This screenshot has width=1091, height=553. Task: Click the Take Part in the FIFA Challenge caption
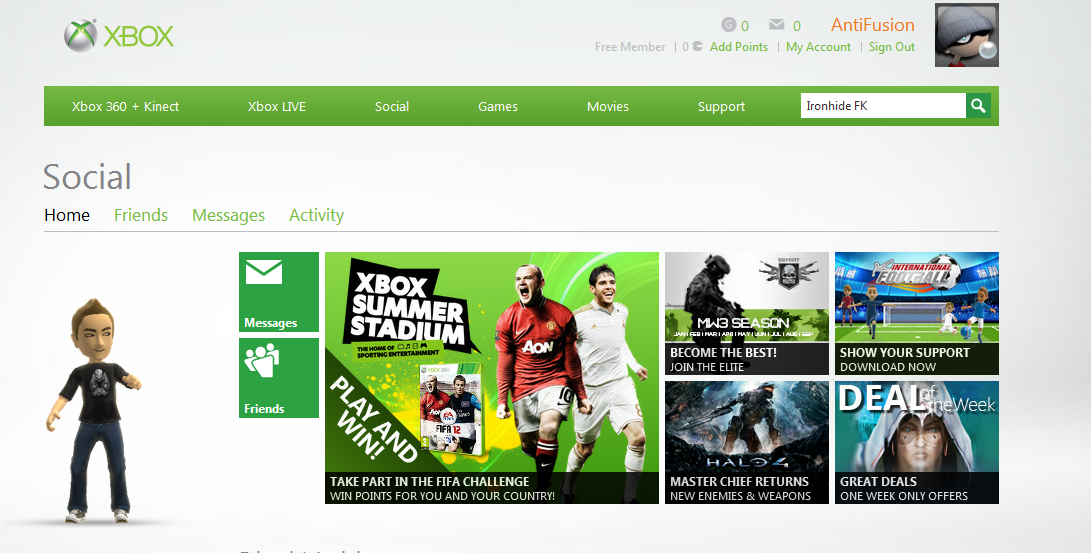click(429, 481)
